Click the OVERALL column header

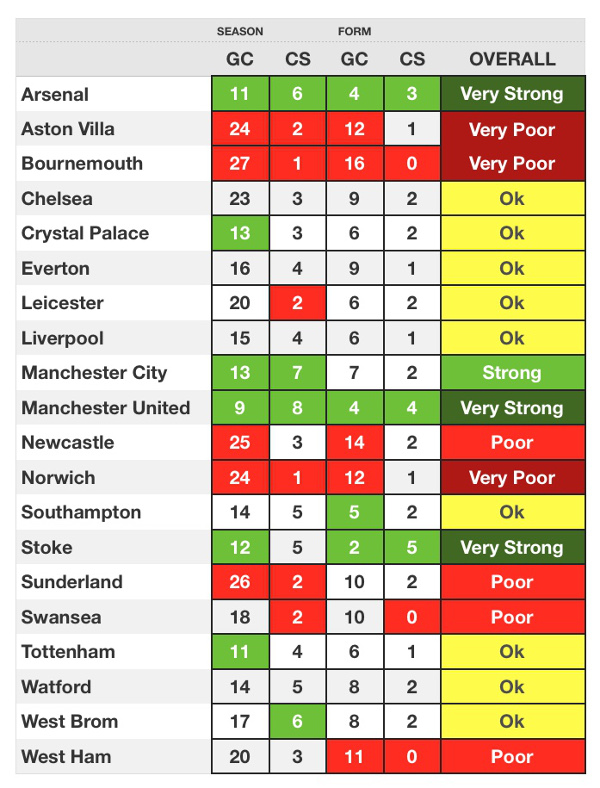point(512,59)
